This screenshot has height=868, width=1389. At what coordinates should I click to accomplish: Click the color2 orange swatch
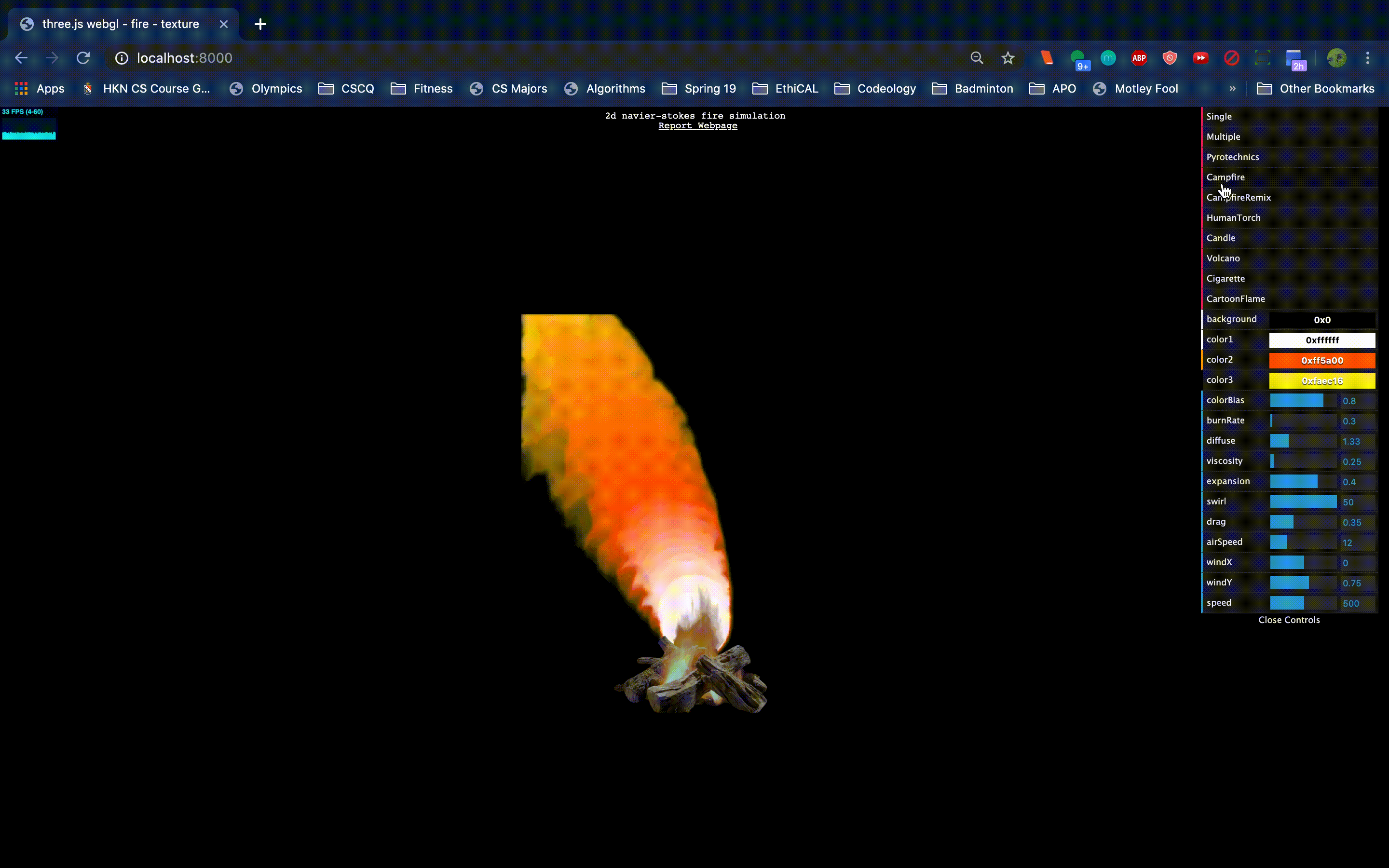coord(1321,361)
